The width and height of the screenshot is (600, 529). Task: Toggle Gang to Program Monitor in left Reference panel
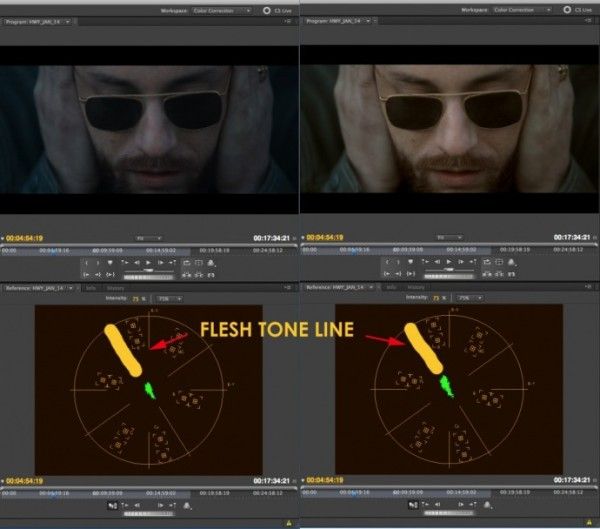click(x=112, y=506)
